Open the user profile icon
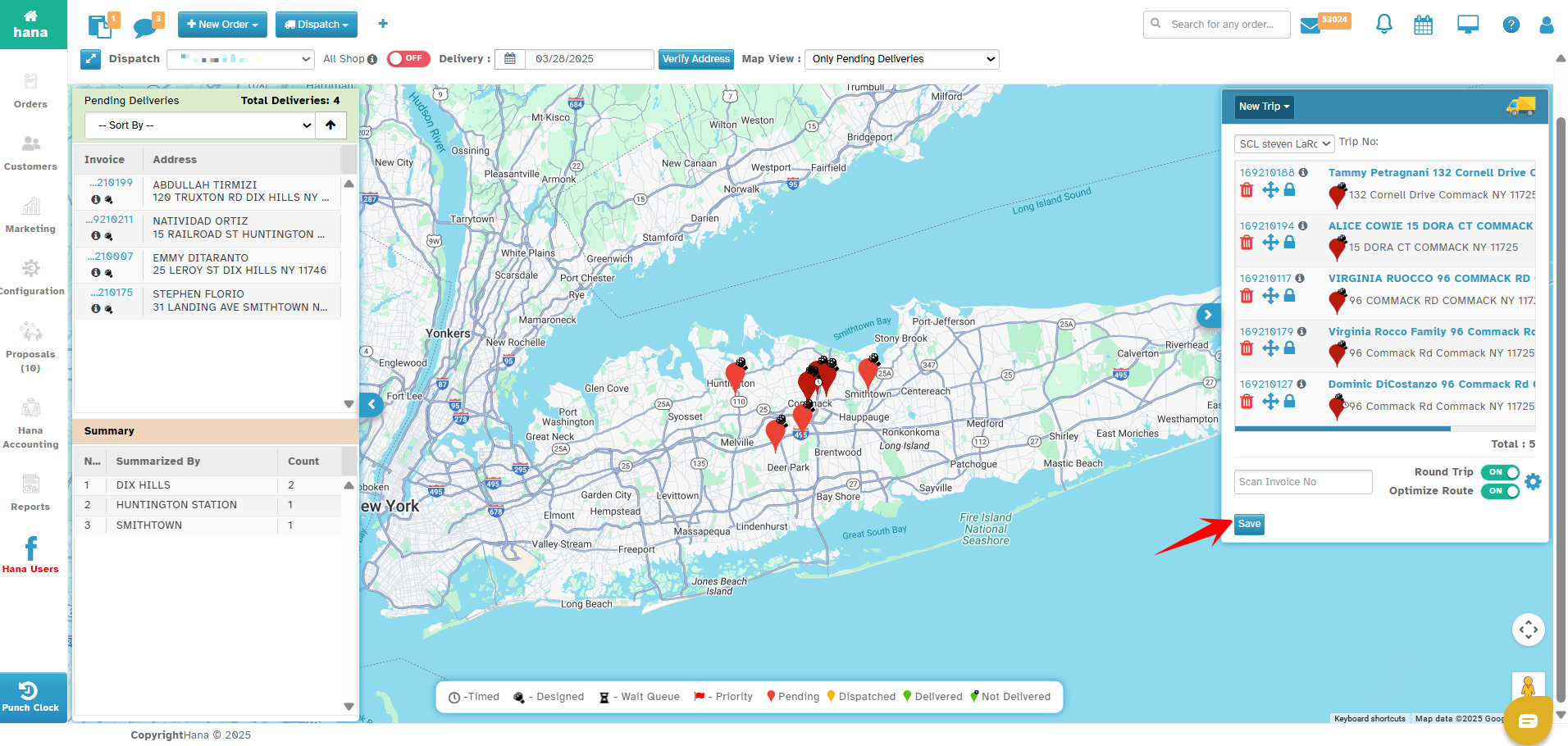1568x746 pixels. pyautogui.click(x=1547, y=25)
